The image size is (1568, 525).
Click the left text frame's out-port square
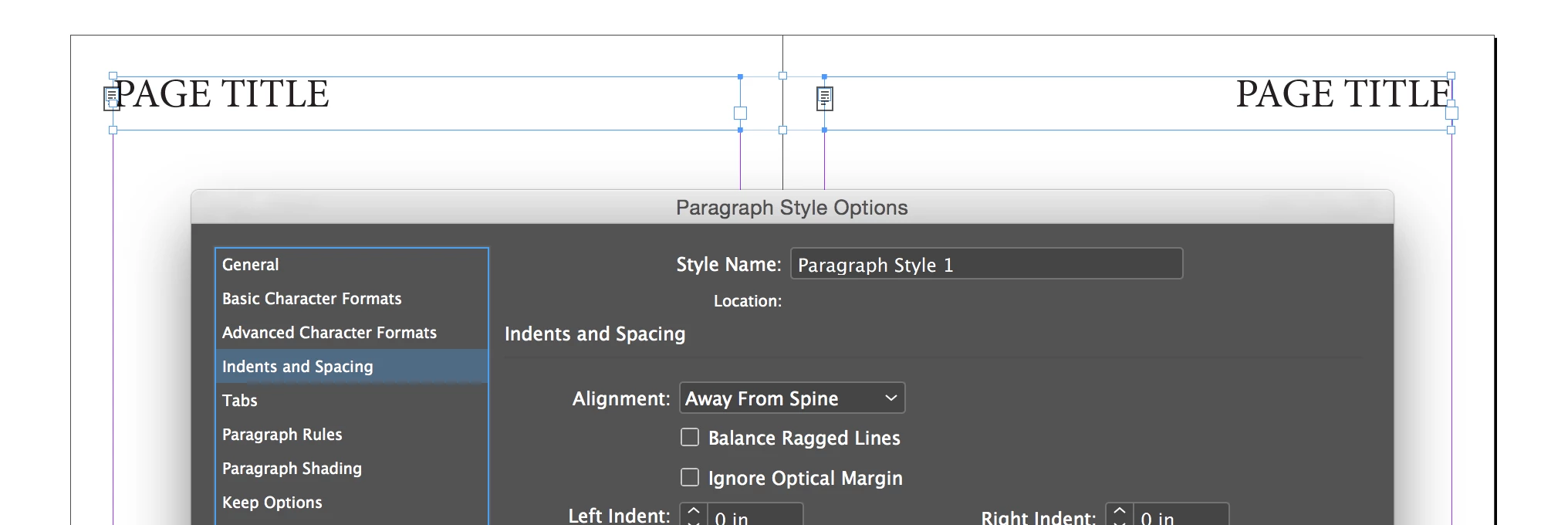pos(740,113)
